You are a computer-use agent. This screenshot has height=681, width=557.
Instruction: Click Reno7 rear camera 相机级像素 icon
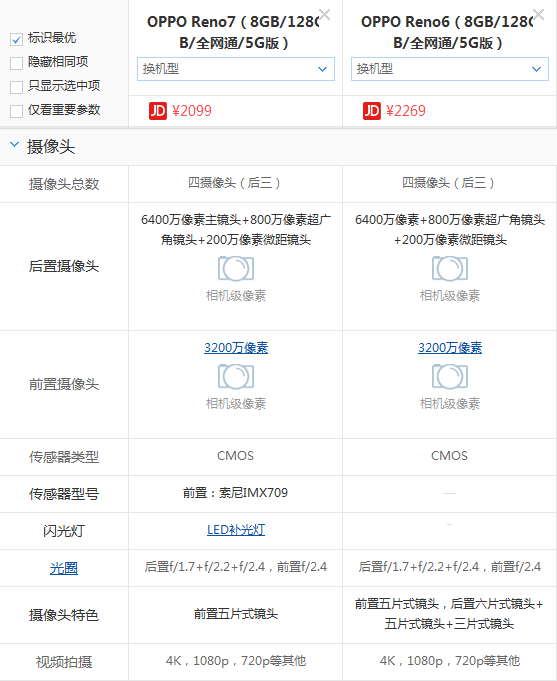(236, 269)
